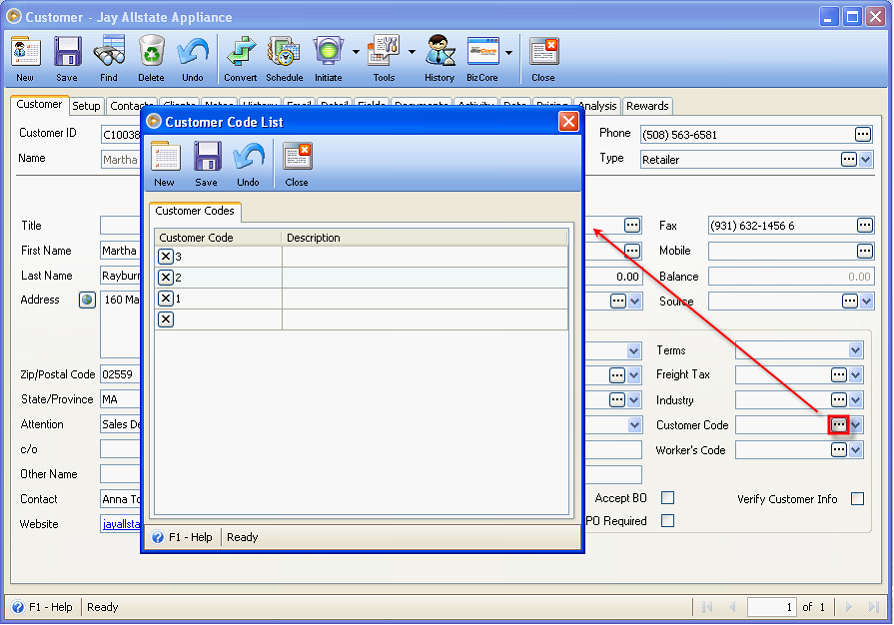894x625 pixels.
Task: Open Find binoculars tool
Action: tap(109, 59)
